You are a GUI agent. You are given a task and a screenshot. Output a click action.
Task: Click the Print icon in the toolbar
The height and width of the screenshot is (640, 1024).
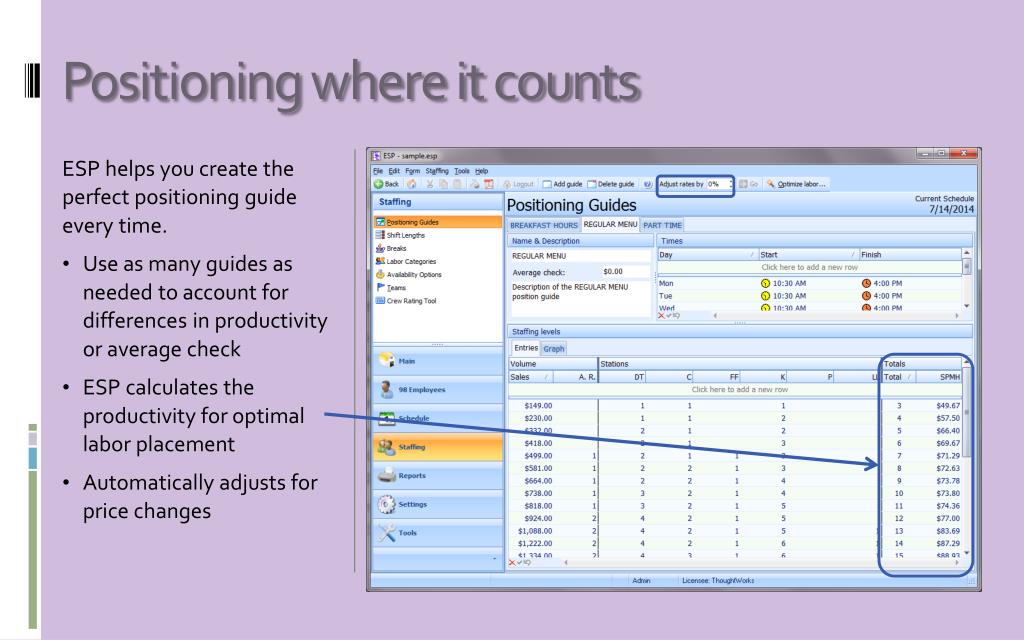pos(475,184)
